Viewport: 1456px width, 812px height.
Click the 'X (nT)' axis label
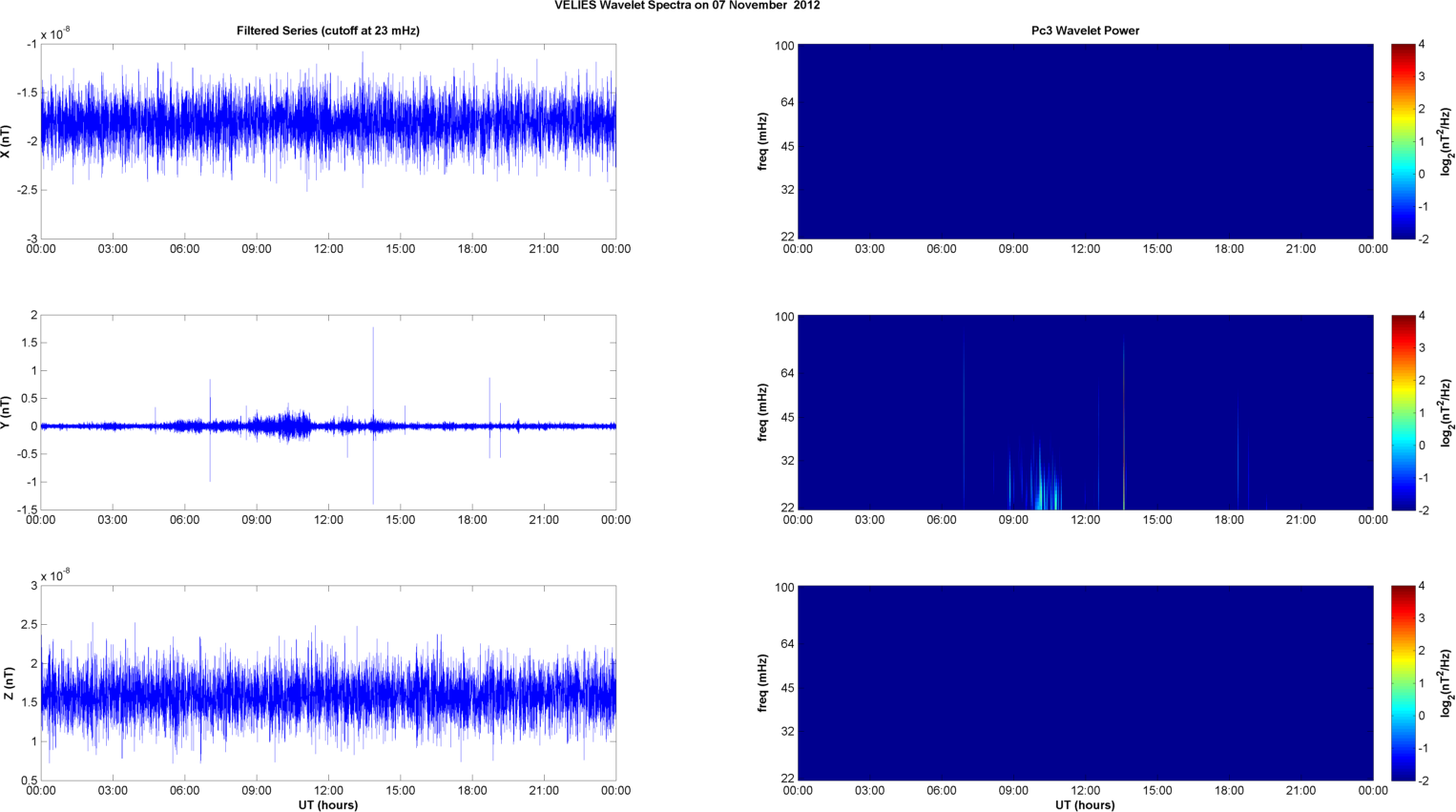coord(7,141)
